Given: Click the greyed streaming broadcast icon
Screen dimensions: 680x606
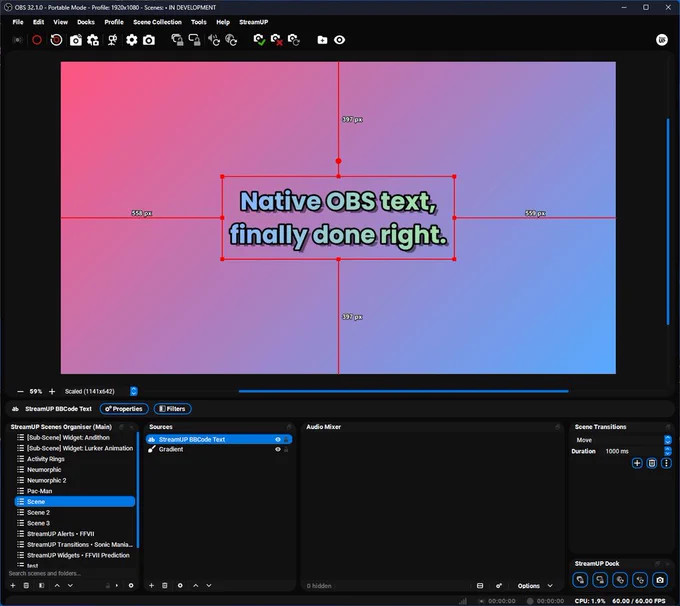Looking at the screenshot, I should pos(18,40).
